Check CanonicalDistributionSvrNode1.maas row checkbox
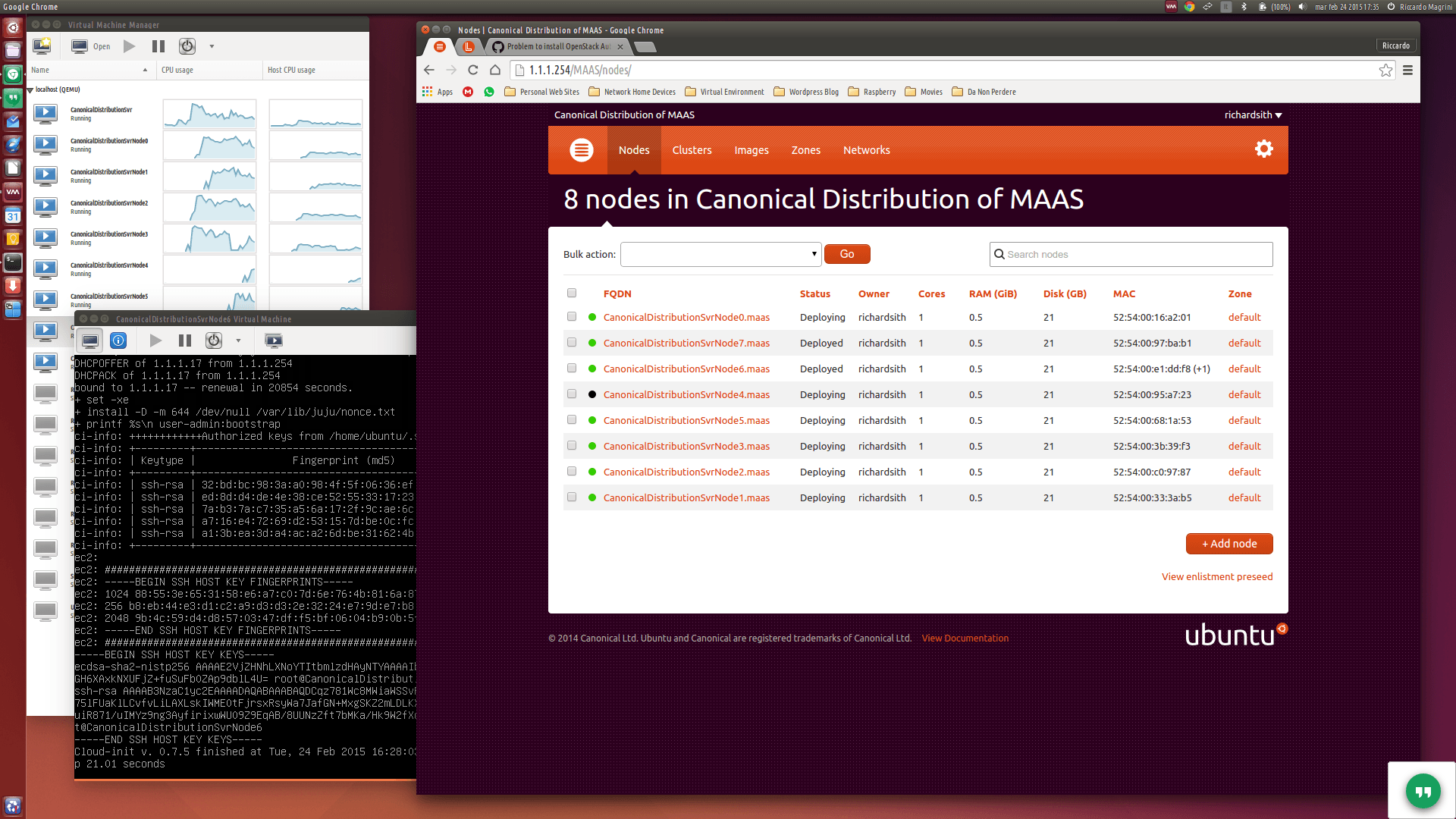The image size is (1456, 819). [x=572, y=497]
